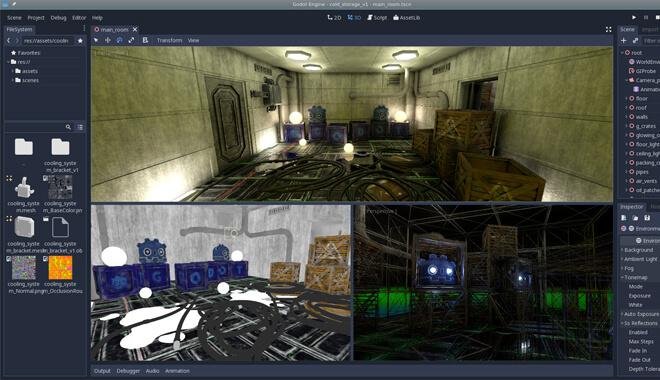Open the Scene menu
Image resolution: width=660 pixels, height=380 pixels.
click(14, 18)
